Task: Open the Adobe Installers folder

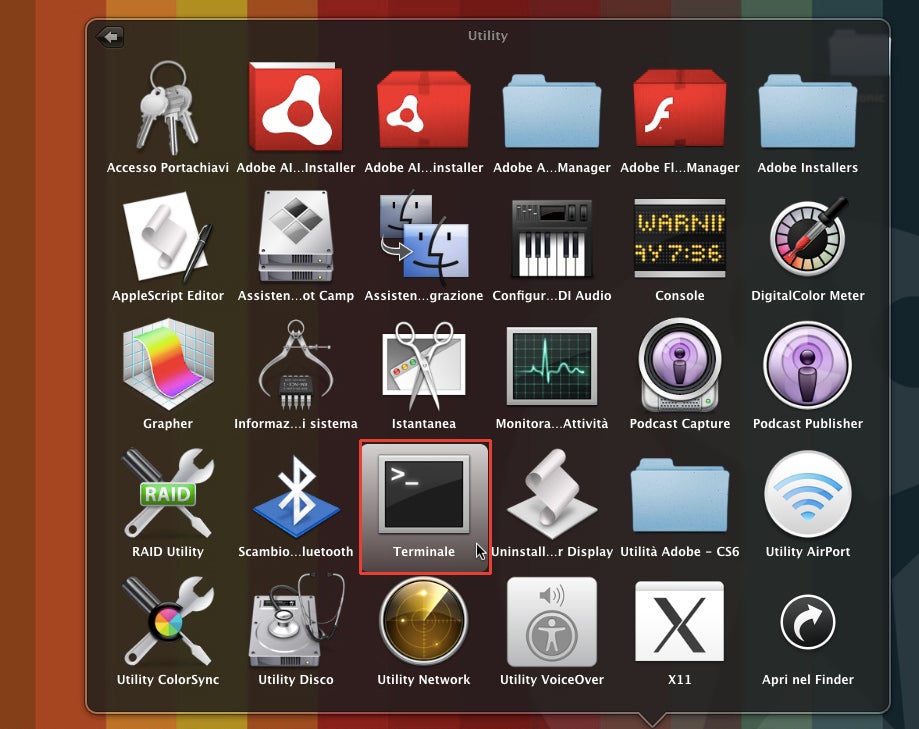Action: 808,110
